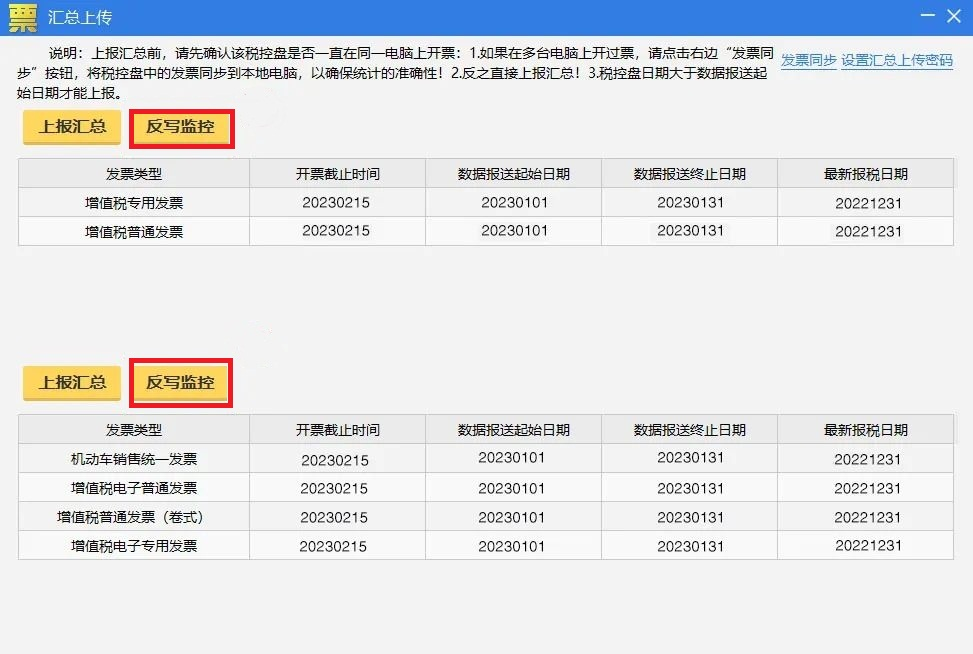Click 数据报送终止日期 20230131 in 机动车销售统一发票 row

pyautogui.click(x=690, y=458)
